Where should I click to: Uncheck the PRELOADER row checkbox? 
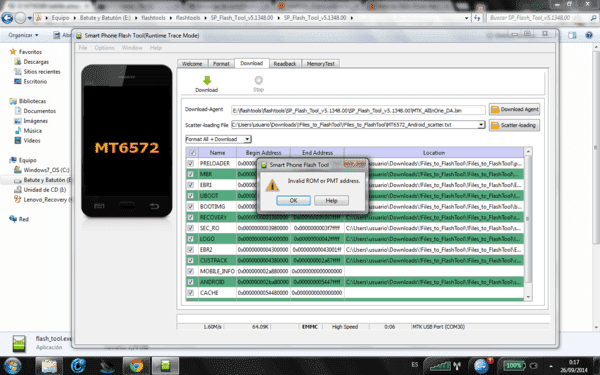point(191,163)
